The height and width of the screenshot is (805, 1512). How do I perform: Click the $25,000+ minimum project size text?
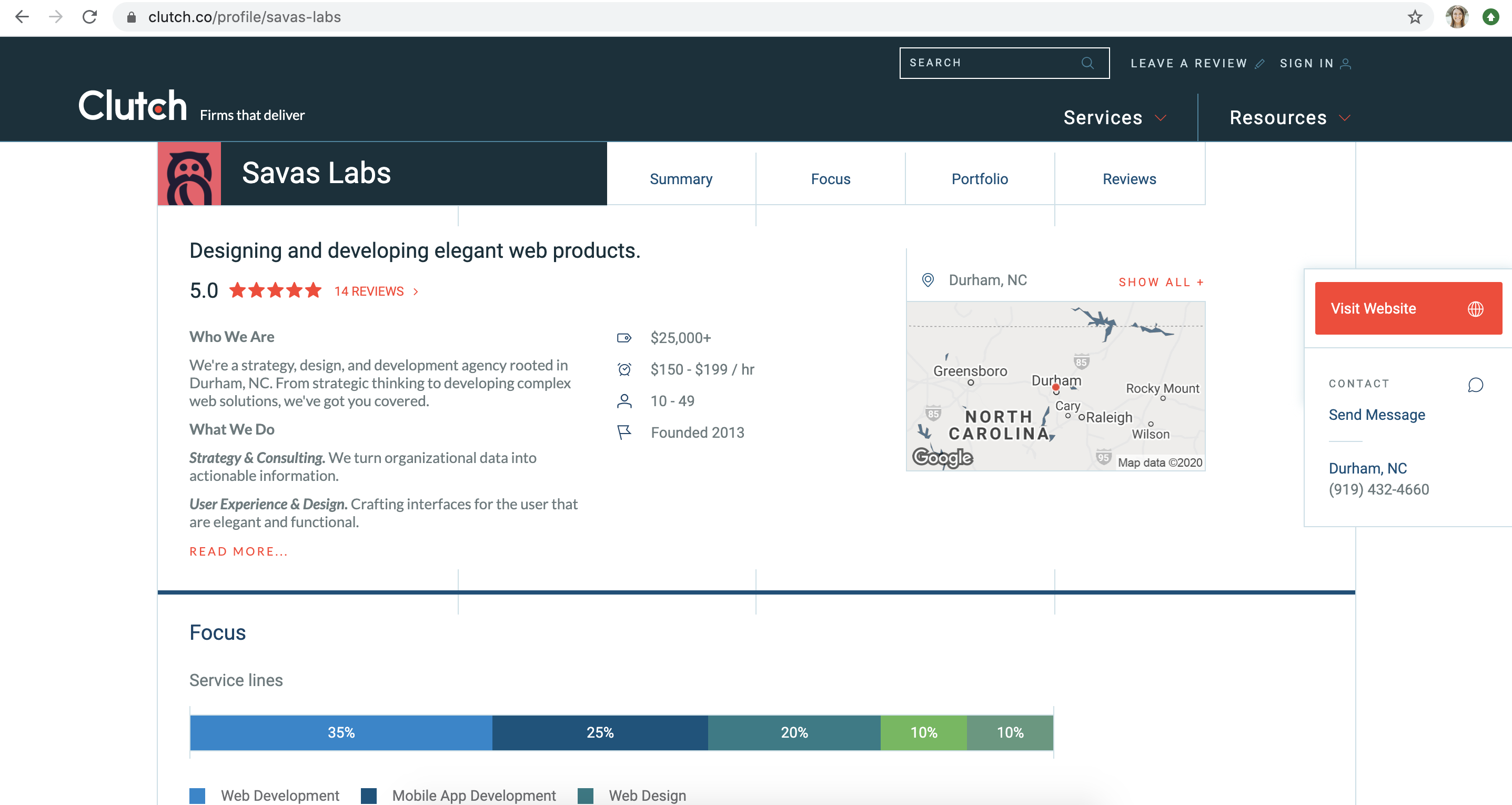pos(680,338)
